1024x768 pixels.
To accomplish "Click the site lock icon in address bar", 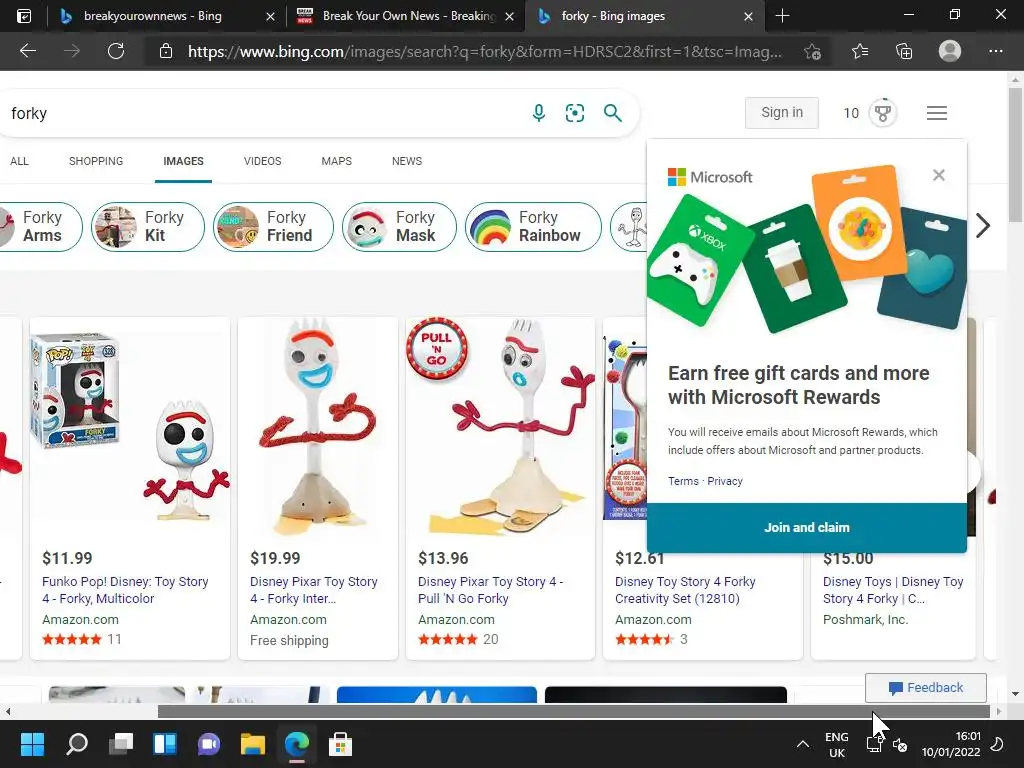I will 166,51.
